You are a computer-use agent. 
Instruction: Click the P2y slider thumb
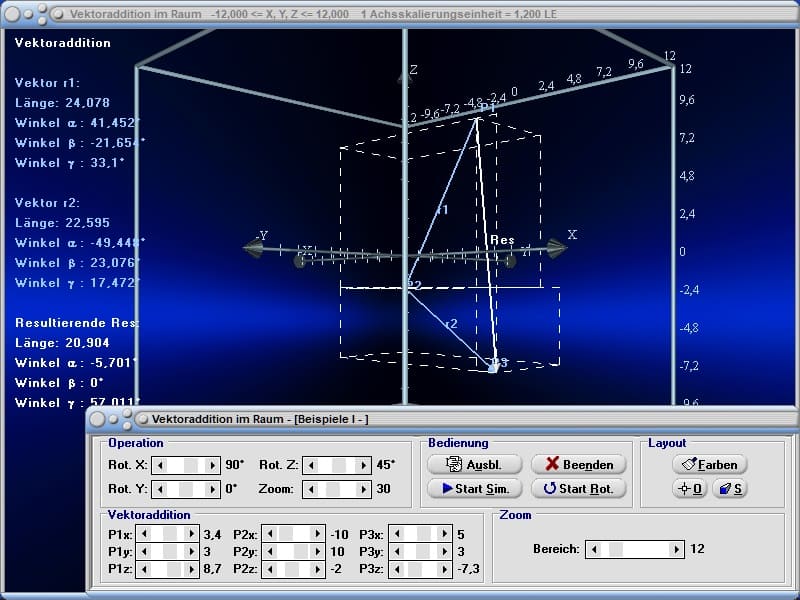[x=301, y=552]
